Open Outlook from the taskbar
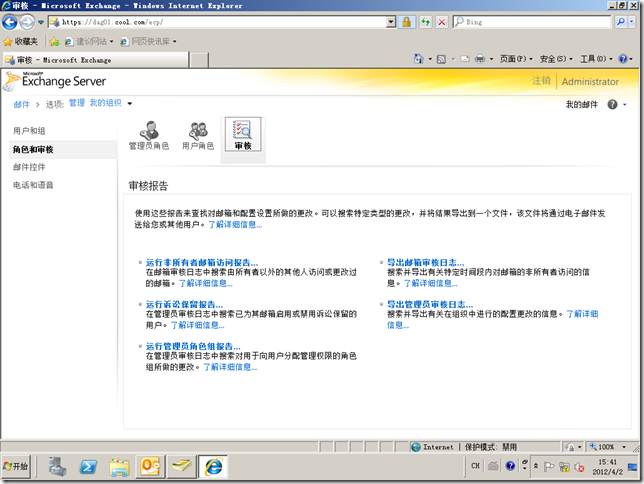 pos(149,466)
